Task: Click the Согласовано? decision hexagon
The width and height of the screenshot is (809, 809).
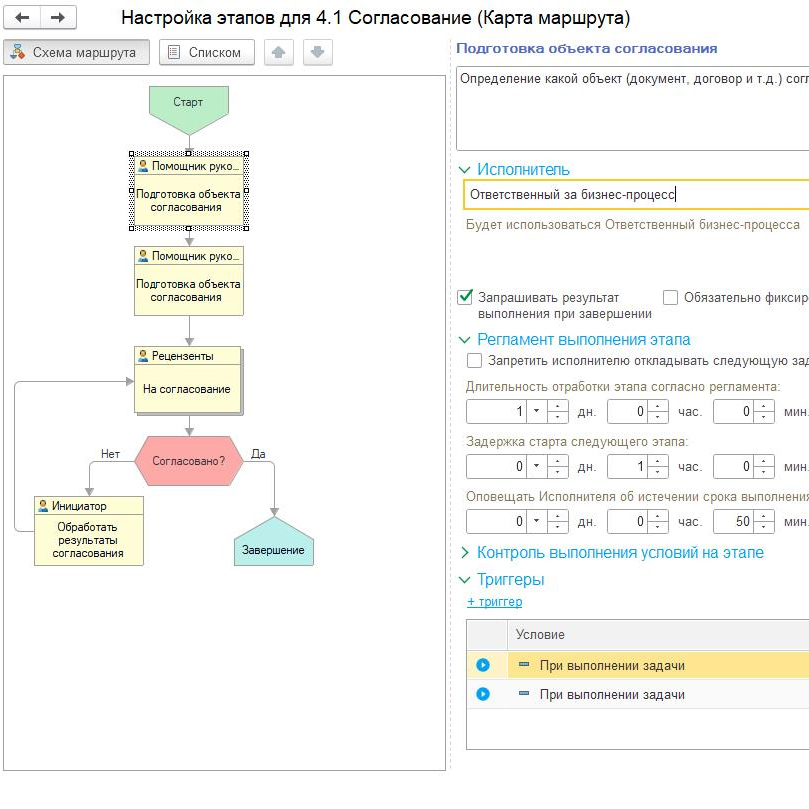Action: coord(188,462)
